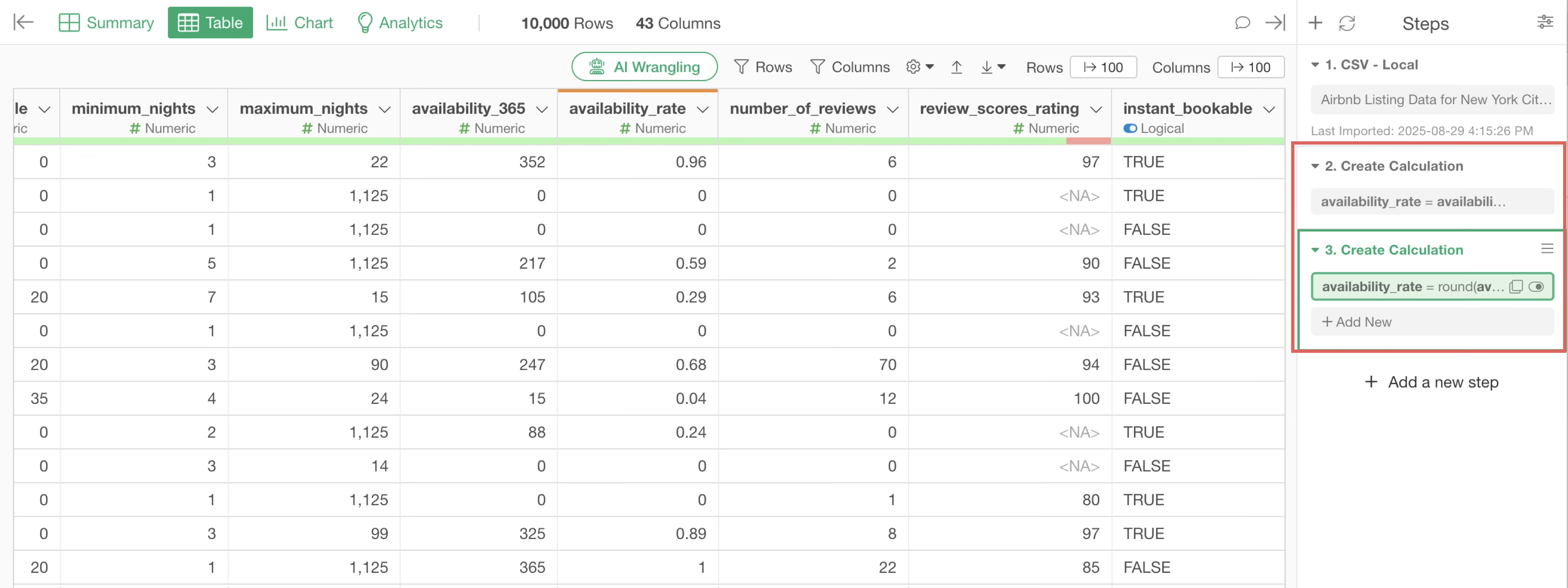Image resolution: width=1568 pixels, height=588 pixels.
Task: Open the Summary view tab
Action: pyautogui.click(x=107, y=22)
